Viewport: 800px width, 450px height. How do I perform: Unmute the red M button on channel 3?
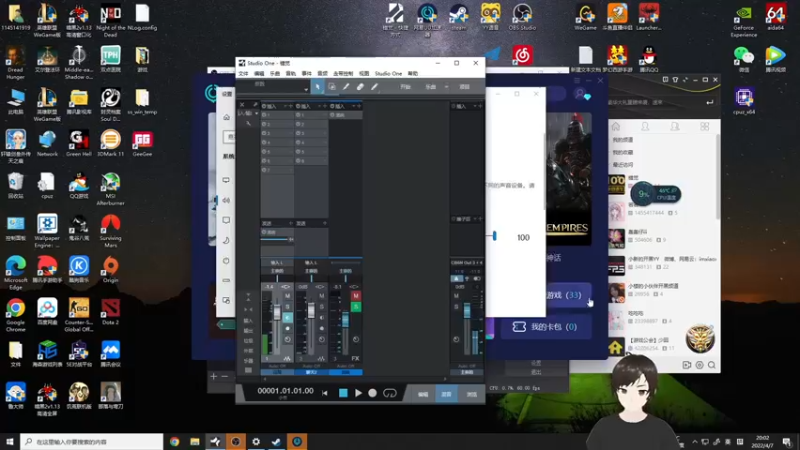(356, 296)
